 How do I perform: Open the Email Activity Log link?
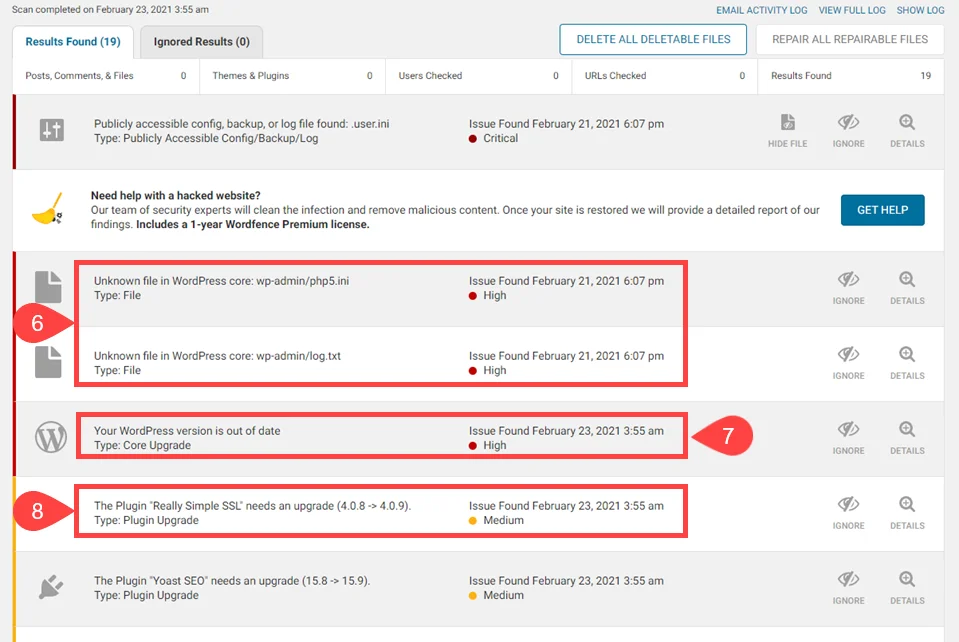click(761, 10)
